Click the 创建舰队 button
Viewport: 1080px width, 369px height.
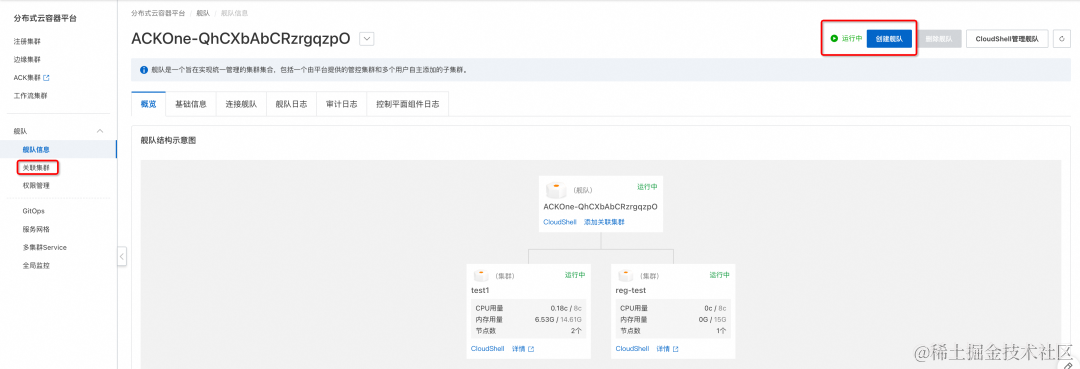pos(889,39)
